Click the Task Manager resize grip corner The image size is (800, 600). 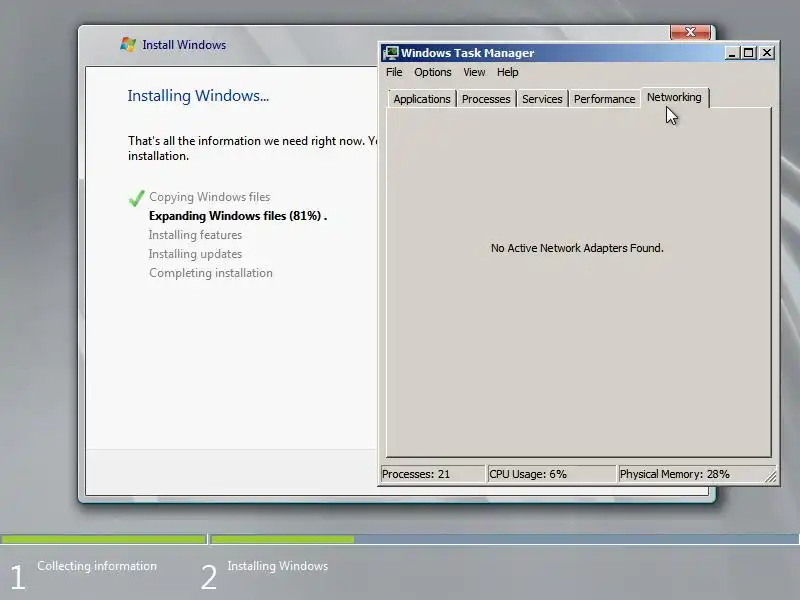771,477
